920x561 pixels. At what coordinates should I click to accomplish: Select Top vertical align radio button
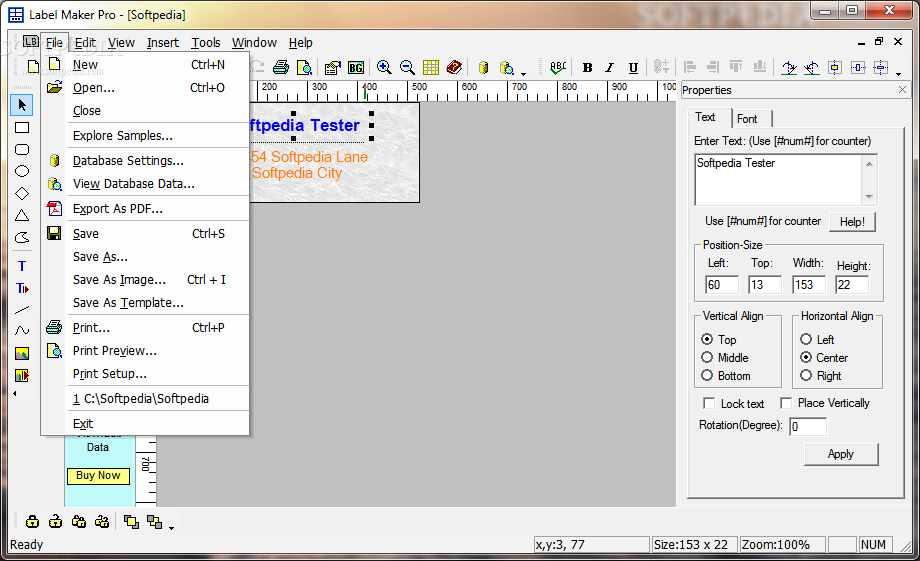(x=707, y=339)
